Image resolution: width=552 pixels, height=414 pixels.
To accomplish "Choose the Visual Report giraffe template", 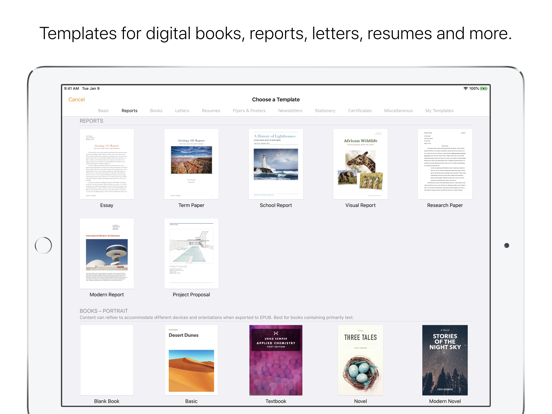I will point(360,164).
